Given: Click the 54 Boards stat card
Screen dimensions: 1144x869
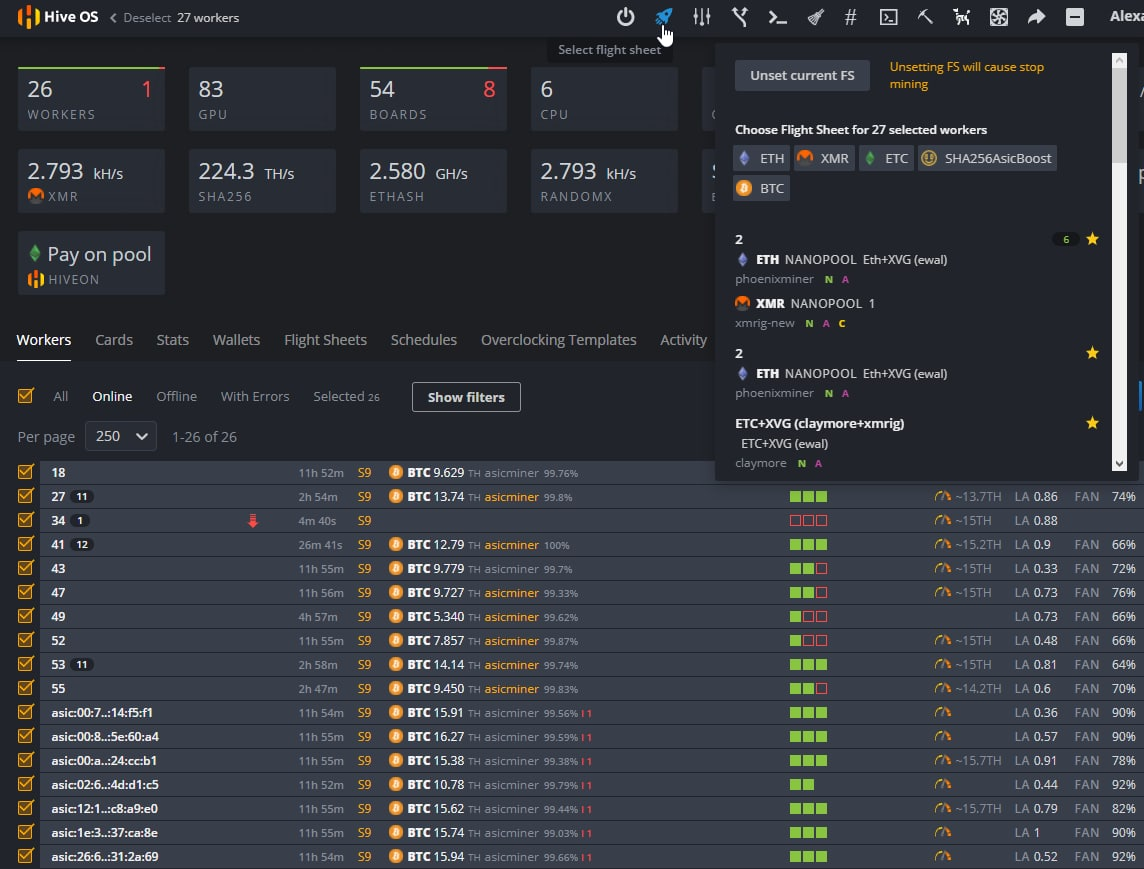Looking at the screenshot, I should (433, 99).
